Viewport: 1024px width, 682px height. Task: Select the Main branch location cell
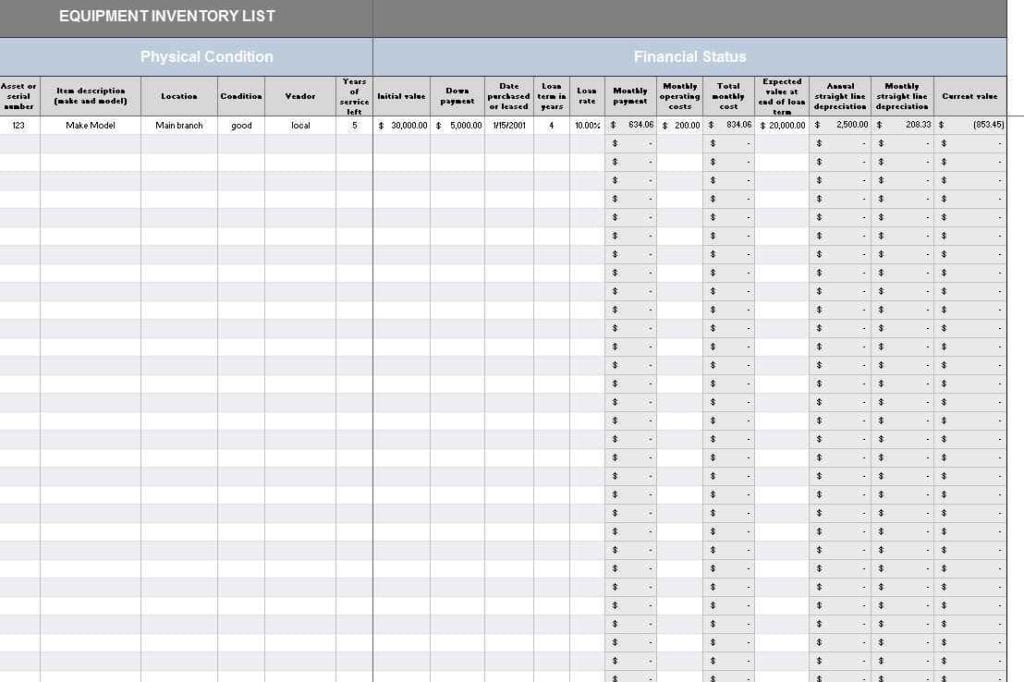point(179,125)
